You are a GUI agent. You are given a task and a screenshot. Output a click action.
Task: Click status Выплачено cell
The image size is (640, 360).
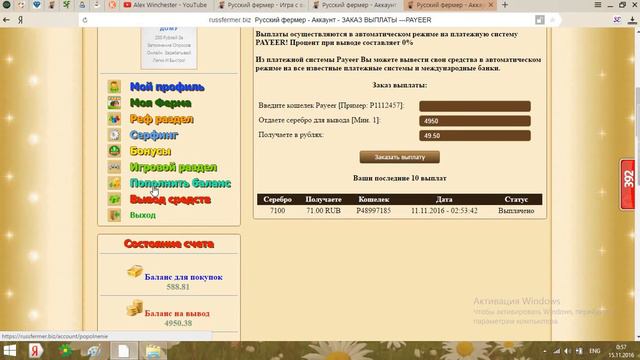tap(516, 211)
